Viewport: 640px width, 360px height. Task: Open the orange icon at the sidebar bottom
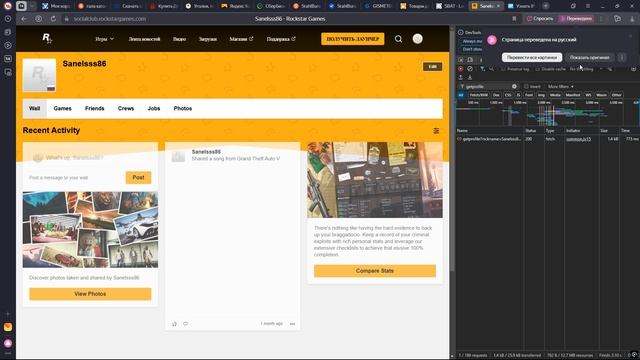coord(8,327)
